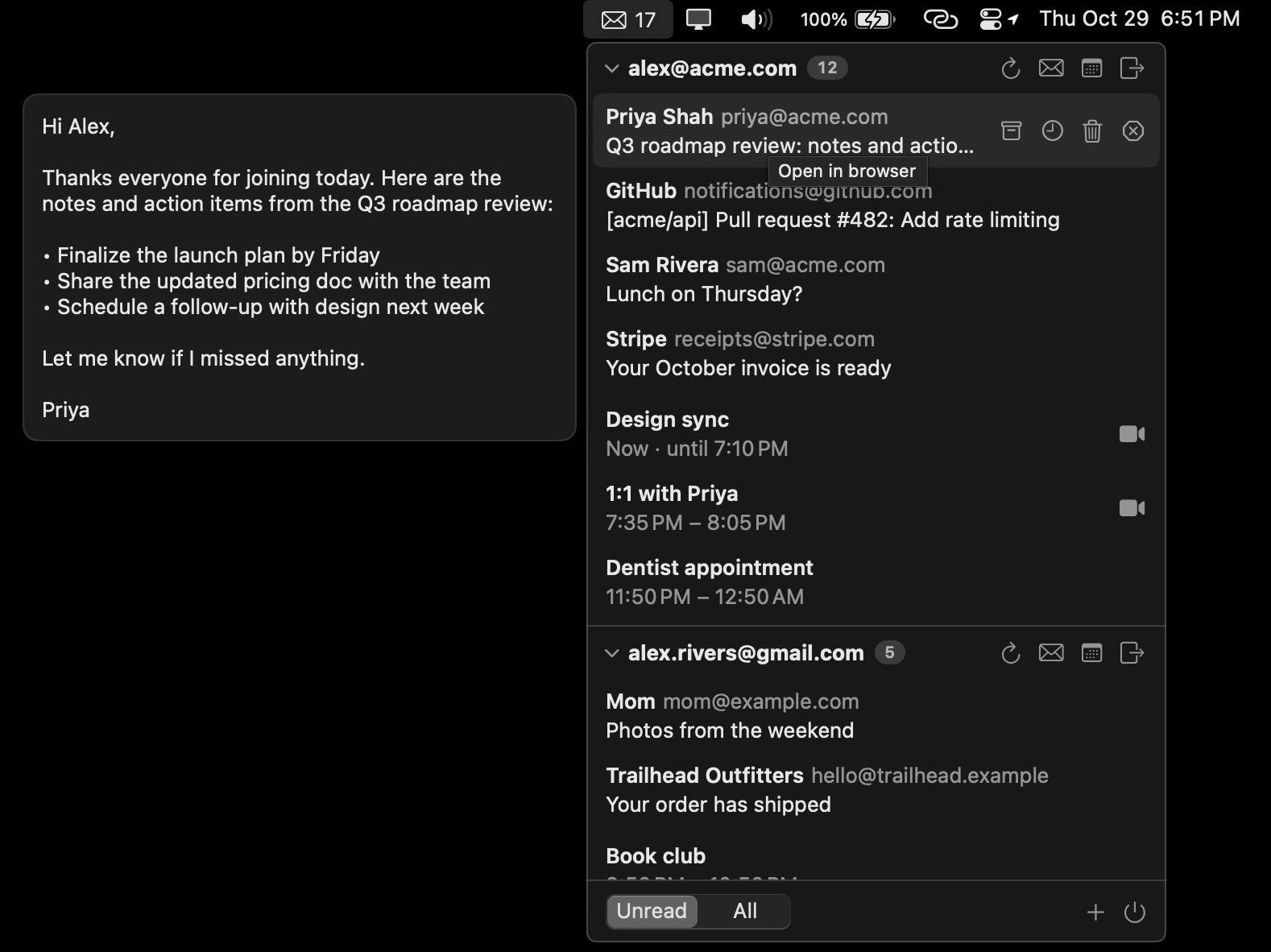
Task: Select the 1:1 with Priya event
Action: tap(876, 508)
